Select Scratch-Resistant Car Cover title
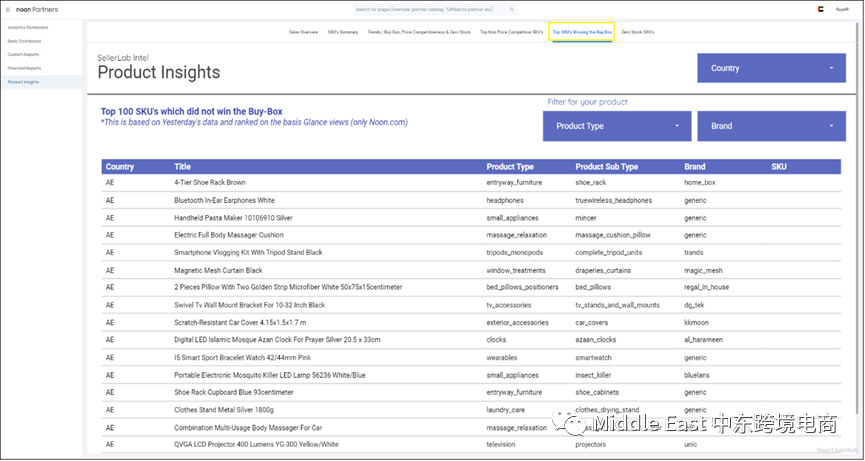 (240, 323)
